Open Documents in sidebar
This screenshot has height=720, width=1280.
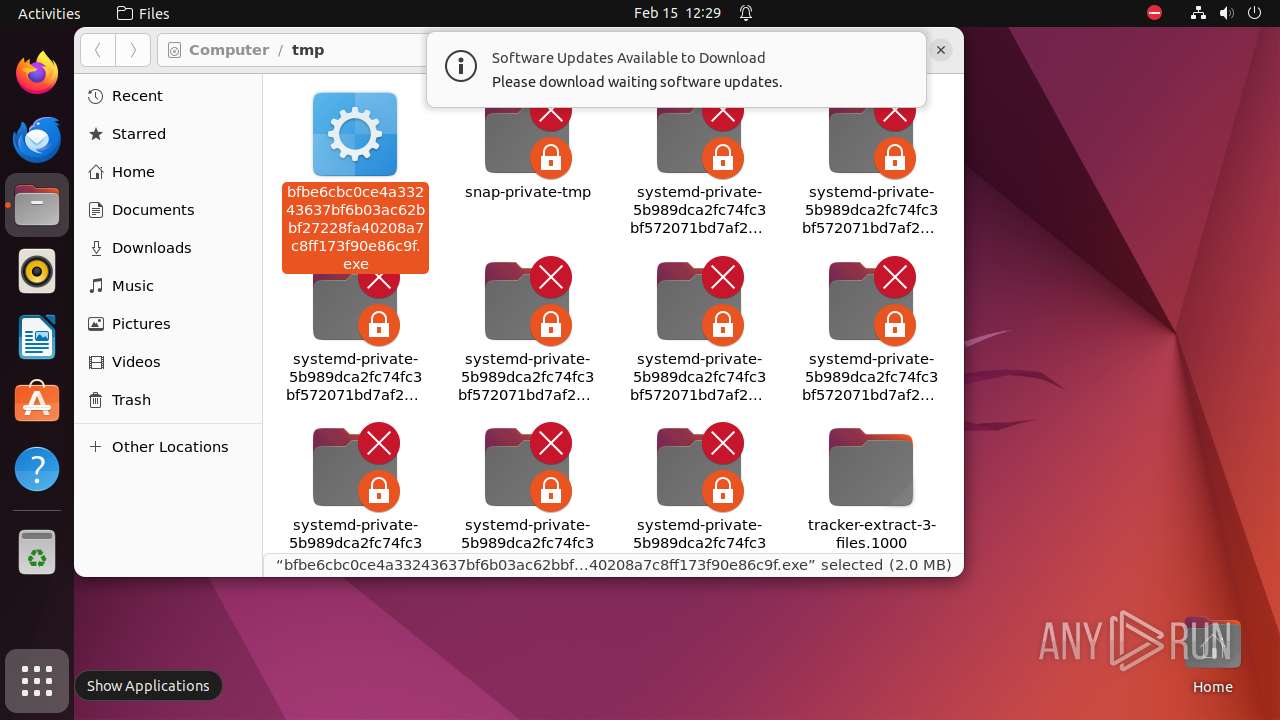tap(168, 210)
